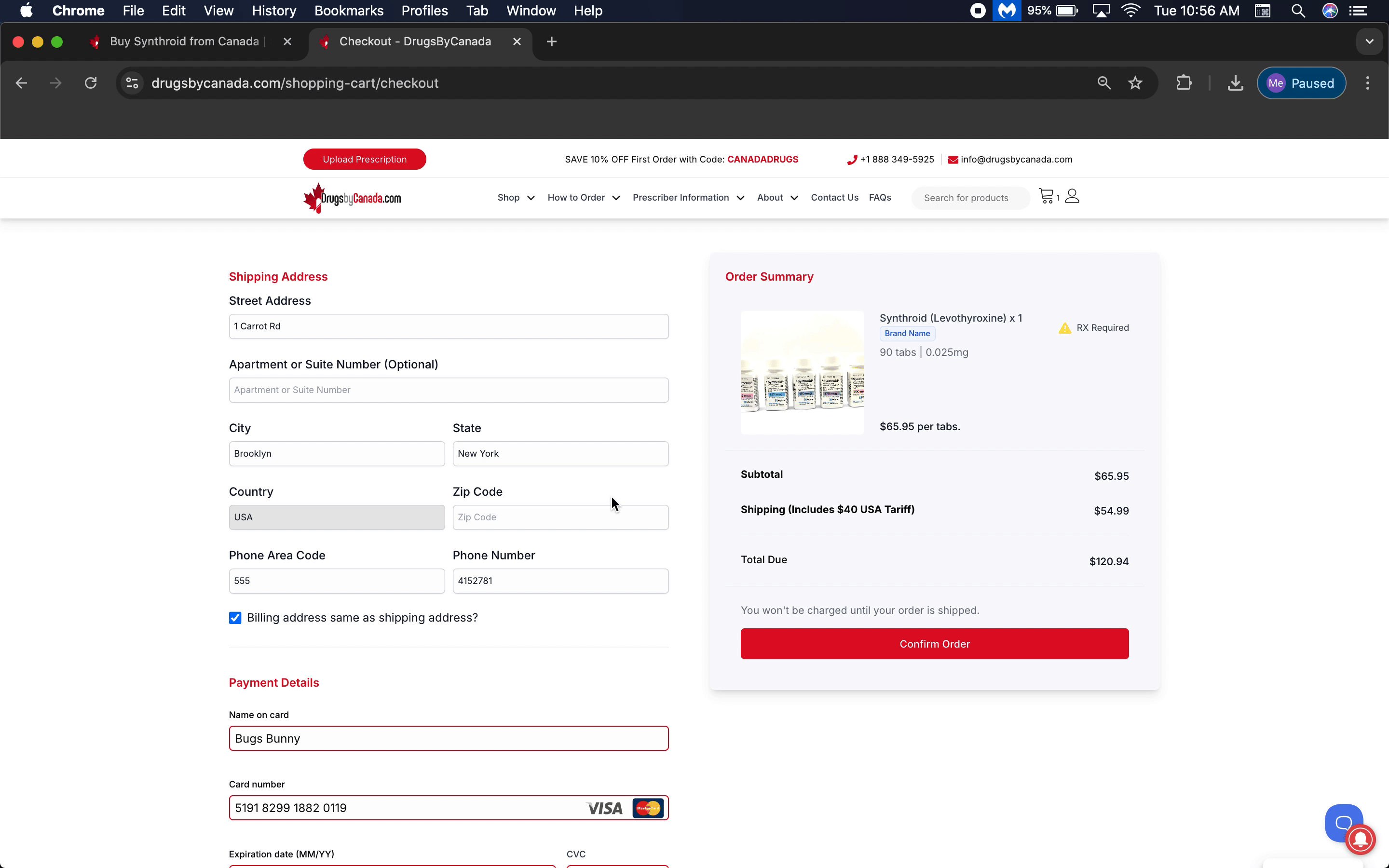This screenshot has width=1389, height=868.
Task: Expand the How to Order menu
Action: click(583, 198)
